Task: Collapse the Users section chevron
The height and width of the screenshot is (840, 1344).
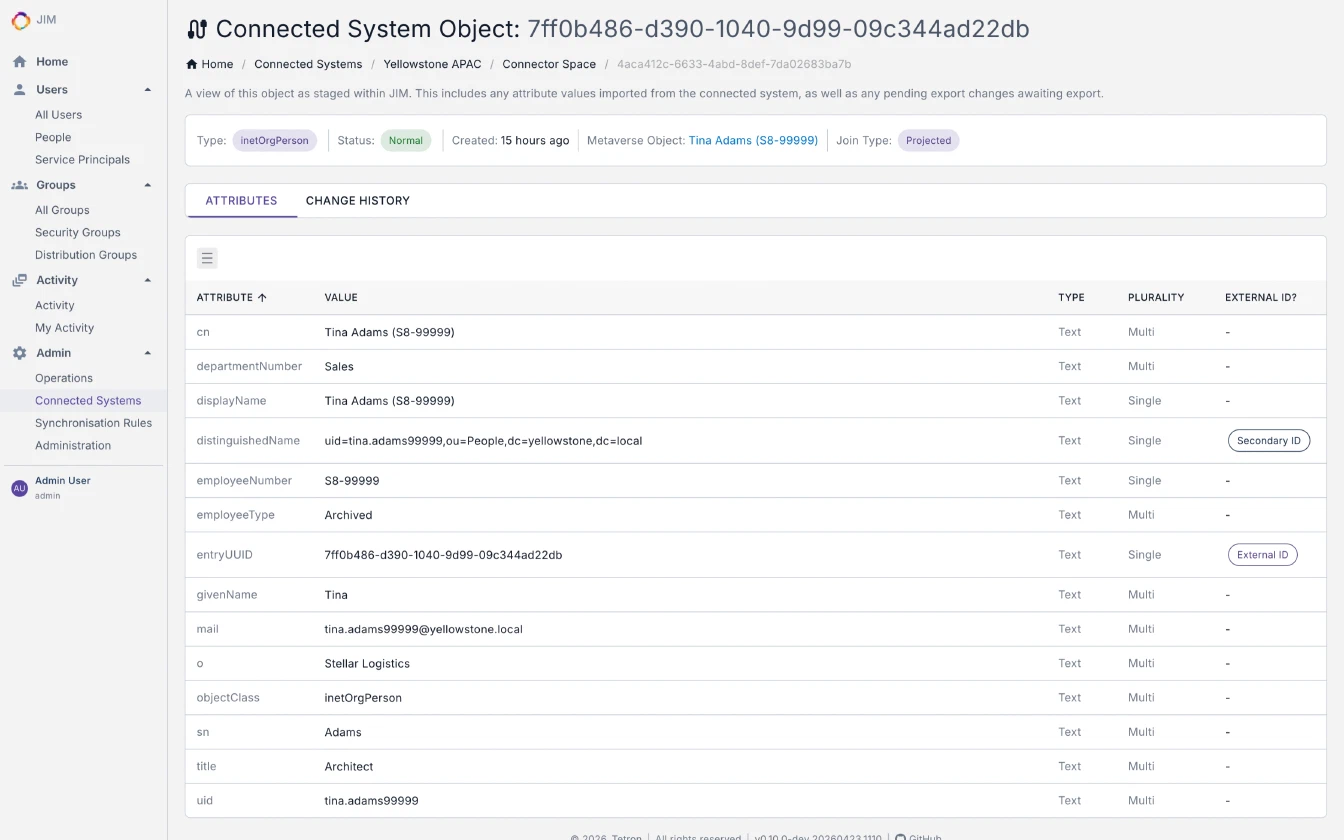Action: tap(148, 89)
